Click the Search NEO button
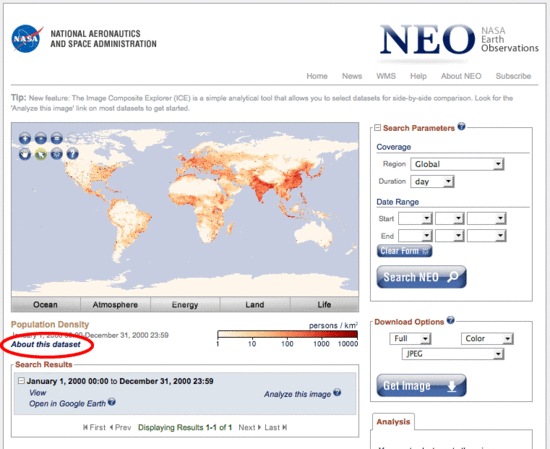This screenshot has height=449, width=550. [x=421, y=277]
